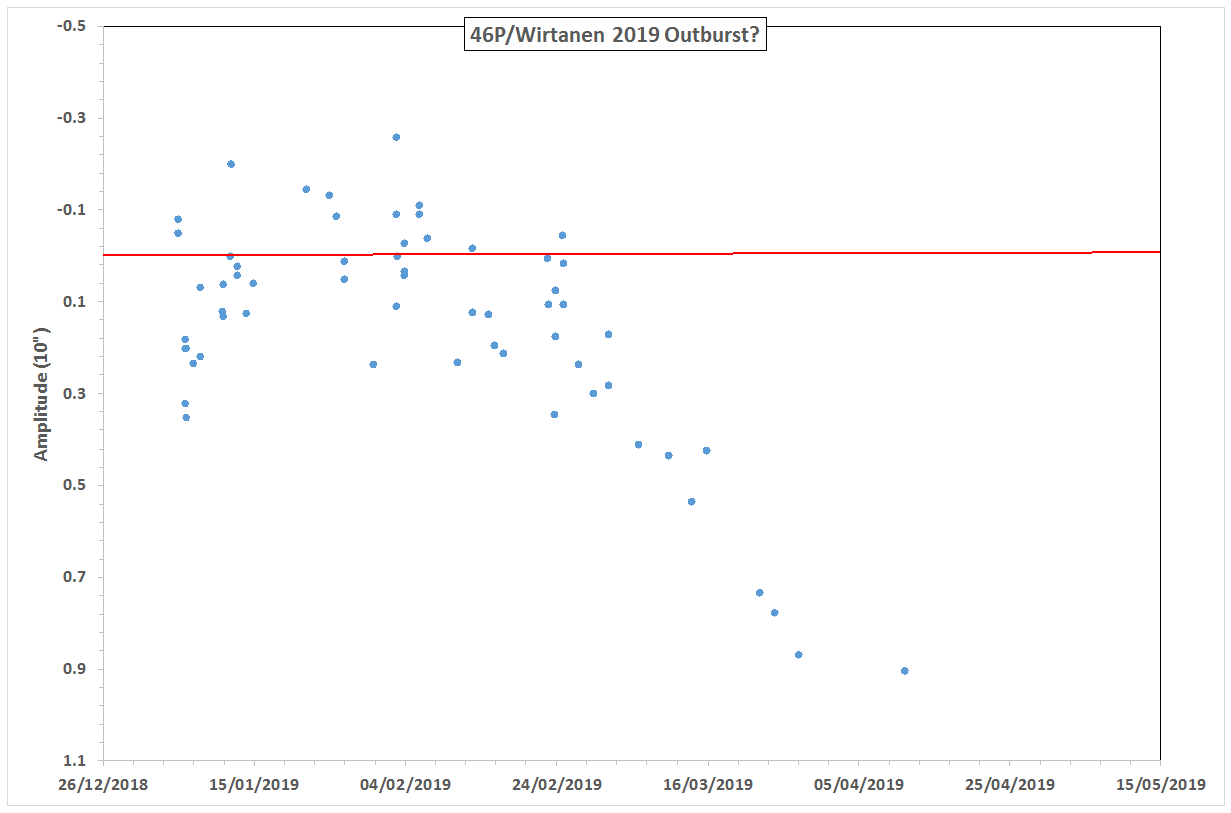Click the y-axis value 0.3
Image resolution: width=1231 pixels, height=813 pixels.
click(75, 394)
